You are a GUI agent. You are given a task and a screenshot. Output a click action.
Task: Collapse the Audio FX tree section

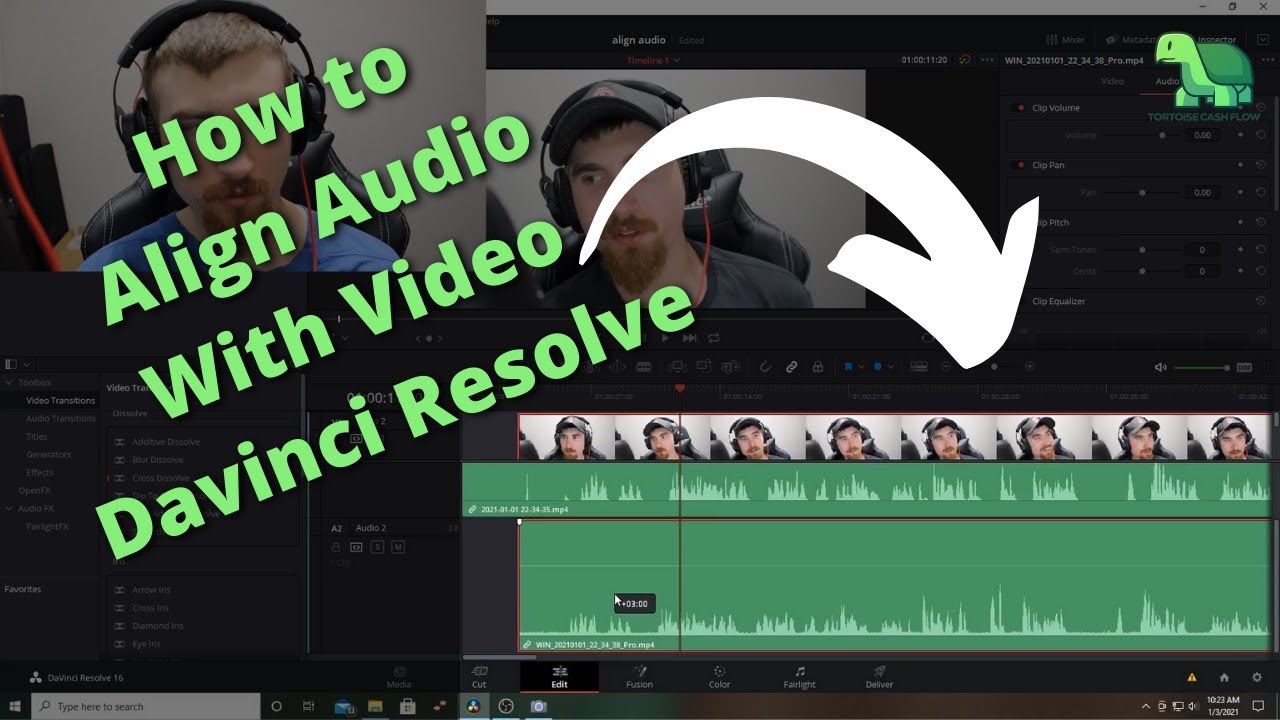point(9,509)
